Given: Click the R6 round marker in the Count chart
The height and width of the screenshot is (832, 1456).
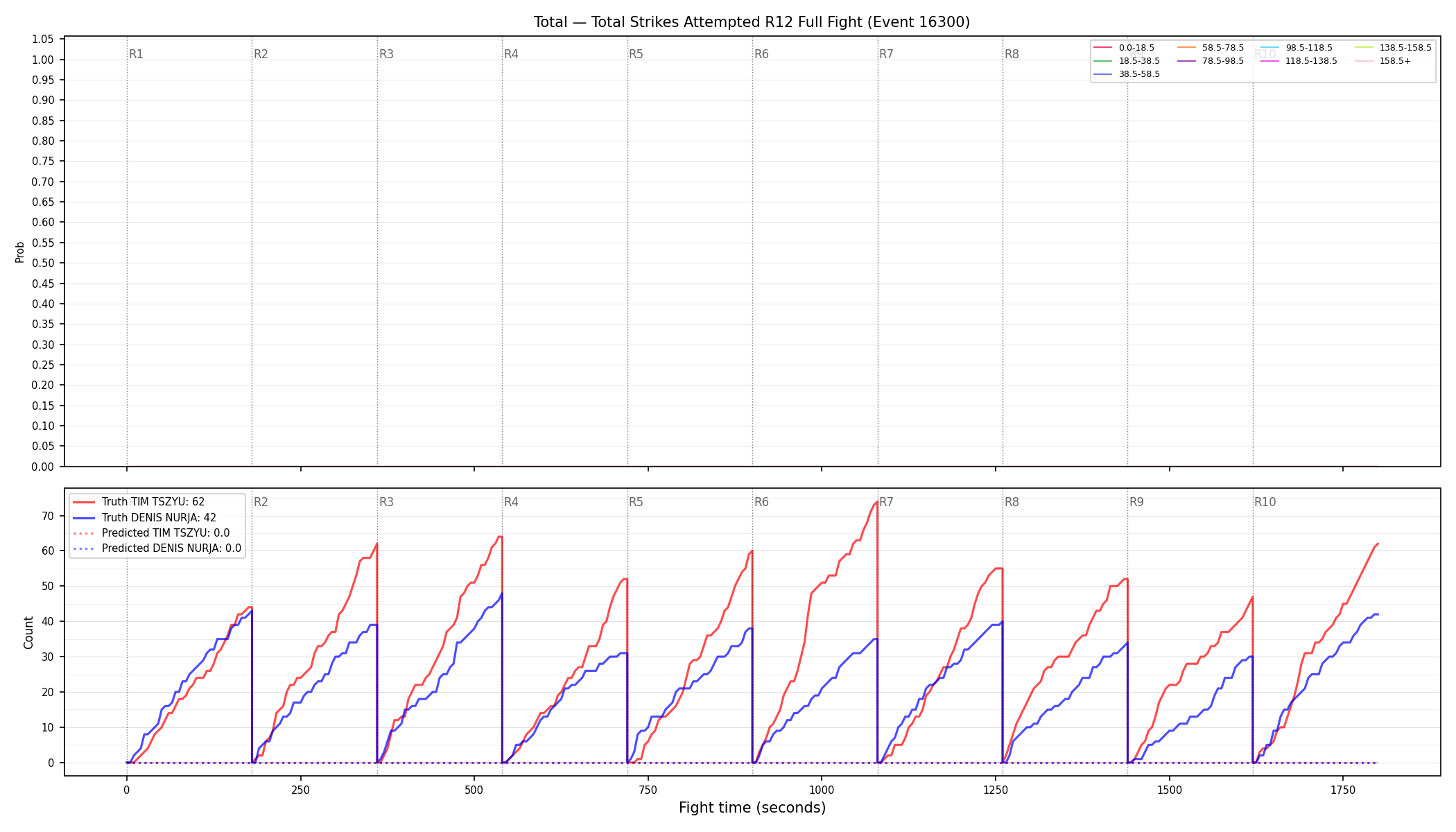Looking at the screenshot, I should click(761, 502).
